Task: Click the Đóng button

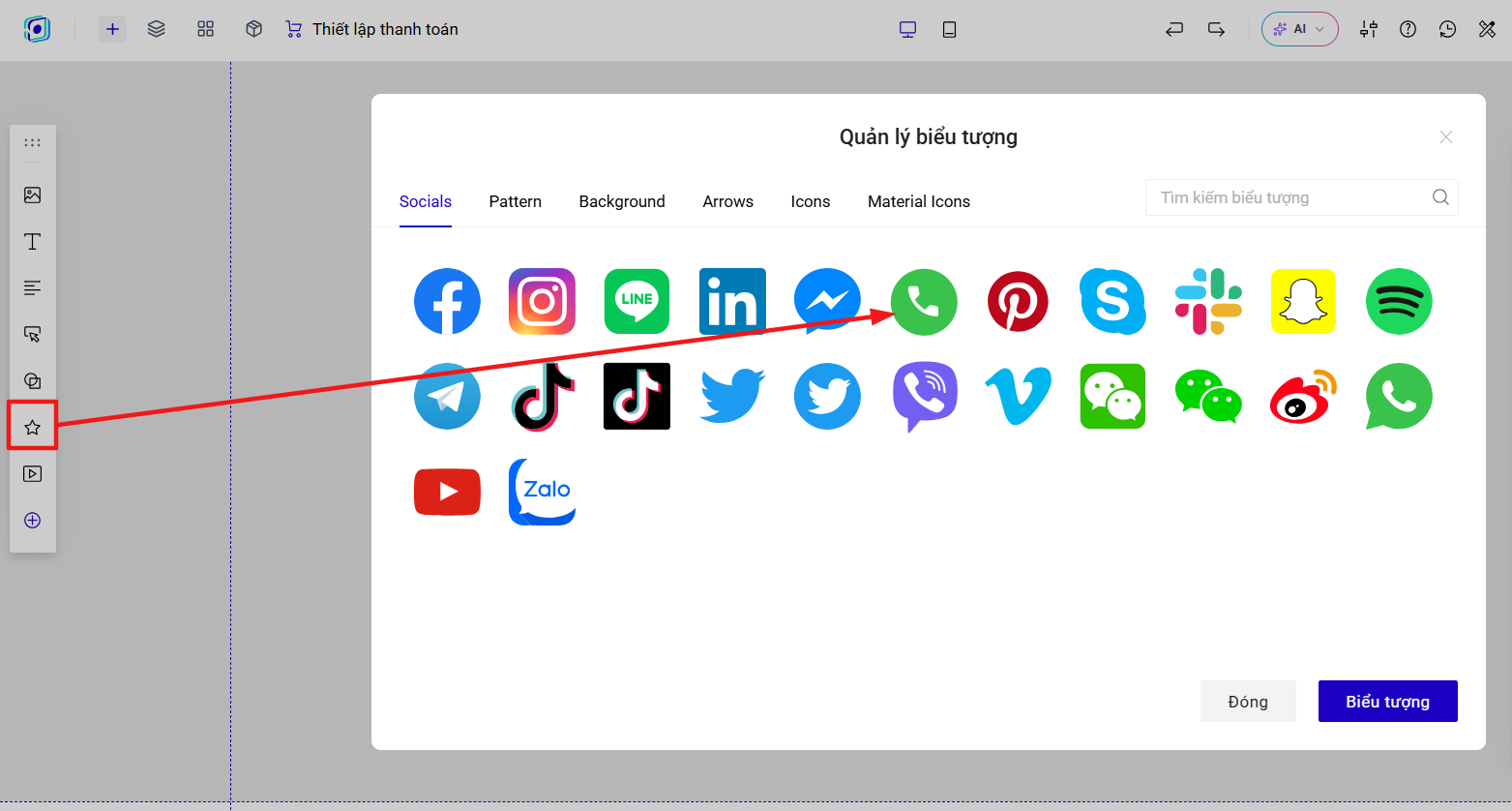Action: 1248,701
